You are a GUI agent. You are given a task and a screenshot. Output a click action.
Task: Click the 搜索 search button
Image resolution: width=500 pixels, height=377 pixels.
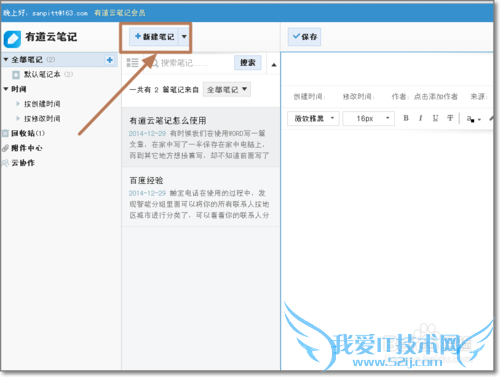[248, 63]
